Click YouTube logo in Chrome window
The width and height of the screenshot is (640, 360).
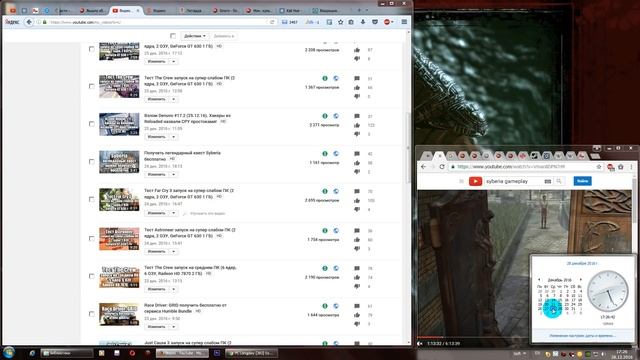[475, 181]
